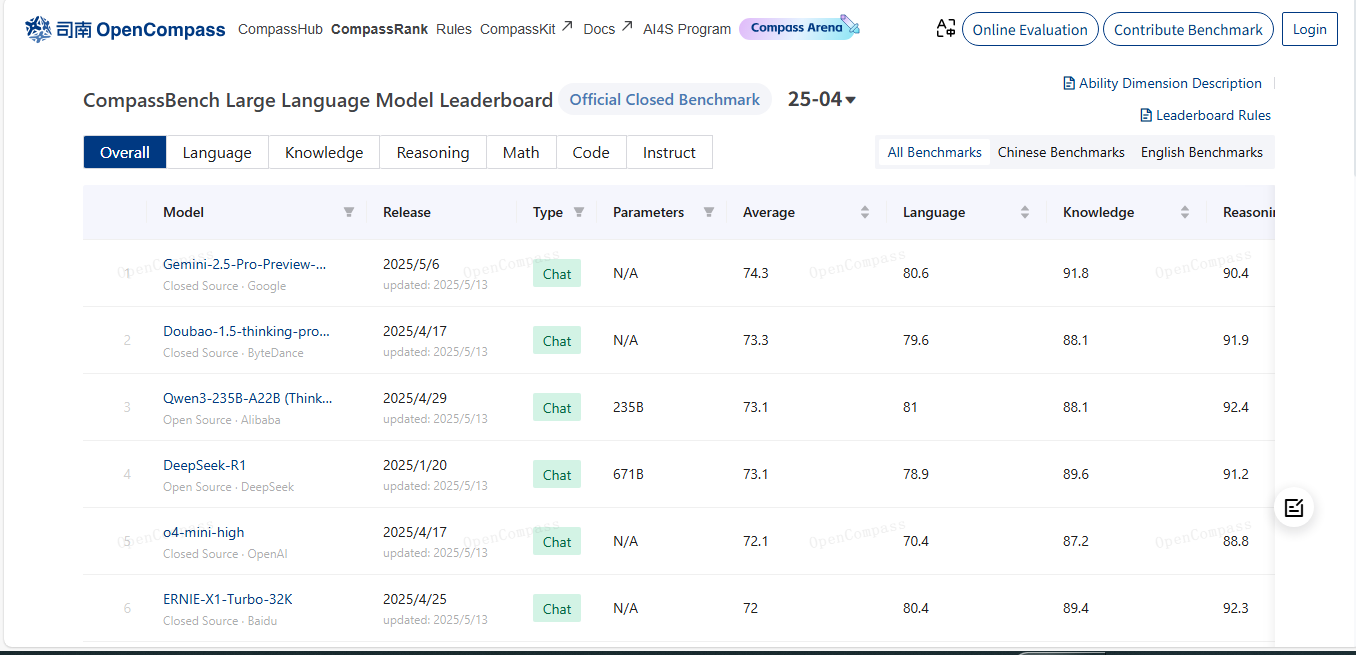Sort by Language column arrows
1356x655 pixels.
[x=1025, y=212]
